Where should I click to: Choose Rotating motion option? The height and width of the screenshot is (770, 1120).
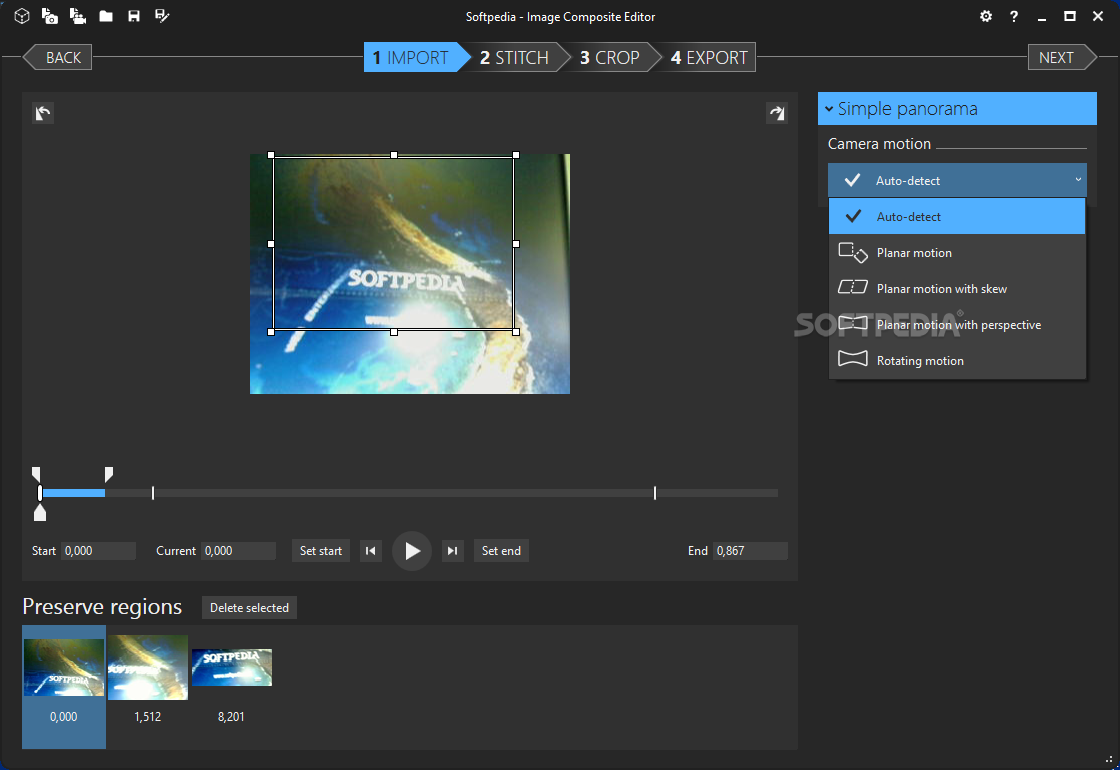(x=956, y=361)
